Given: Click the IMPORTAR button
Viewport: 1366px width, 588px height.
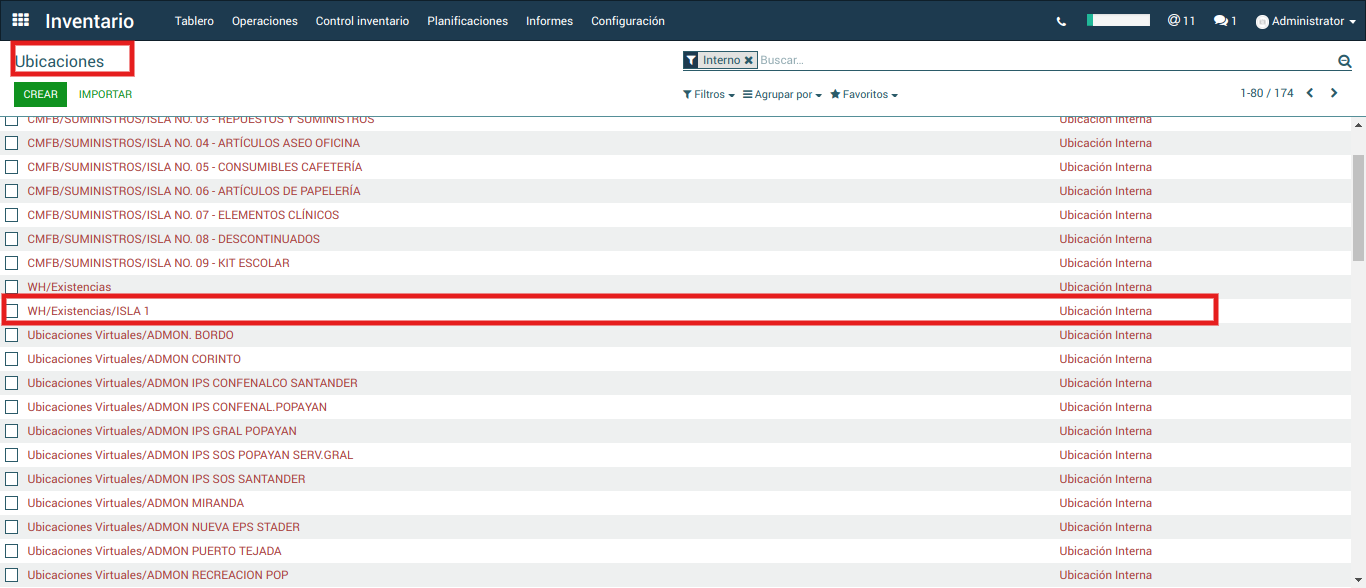Looking at the screenshot, I should point(105,95).
